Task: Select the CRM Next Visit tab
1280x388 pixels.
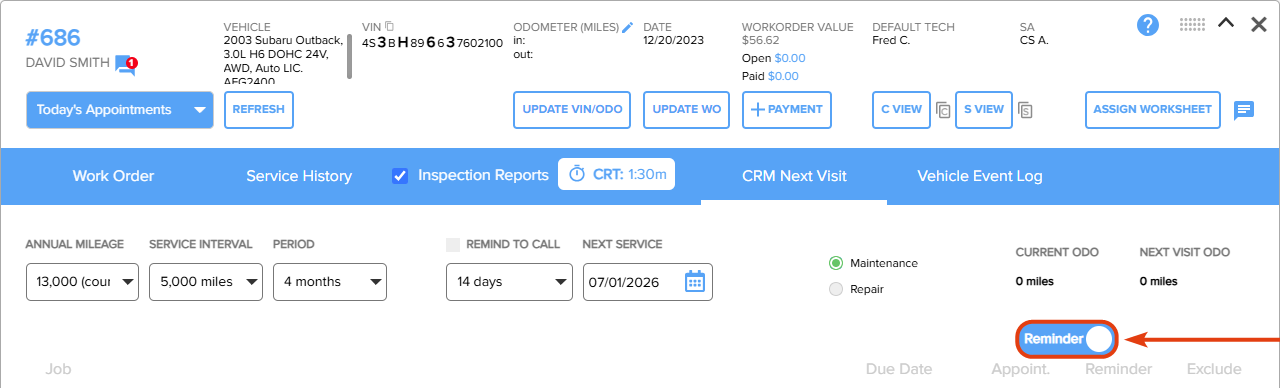Action: point(794,176)
